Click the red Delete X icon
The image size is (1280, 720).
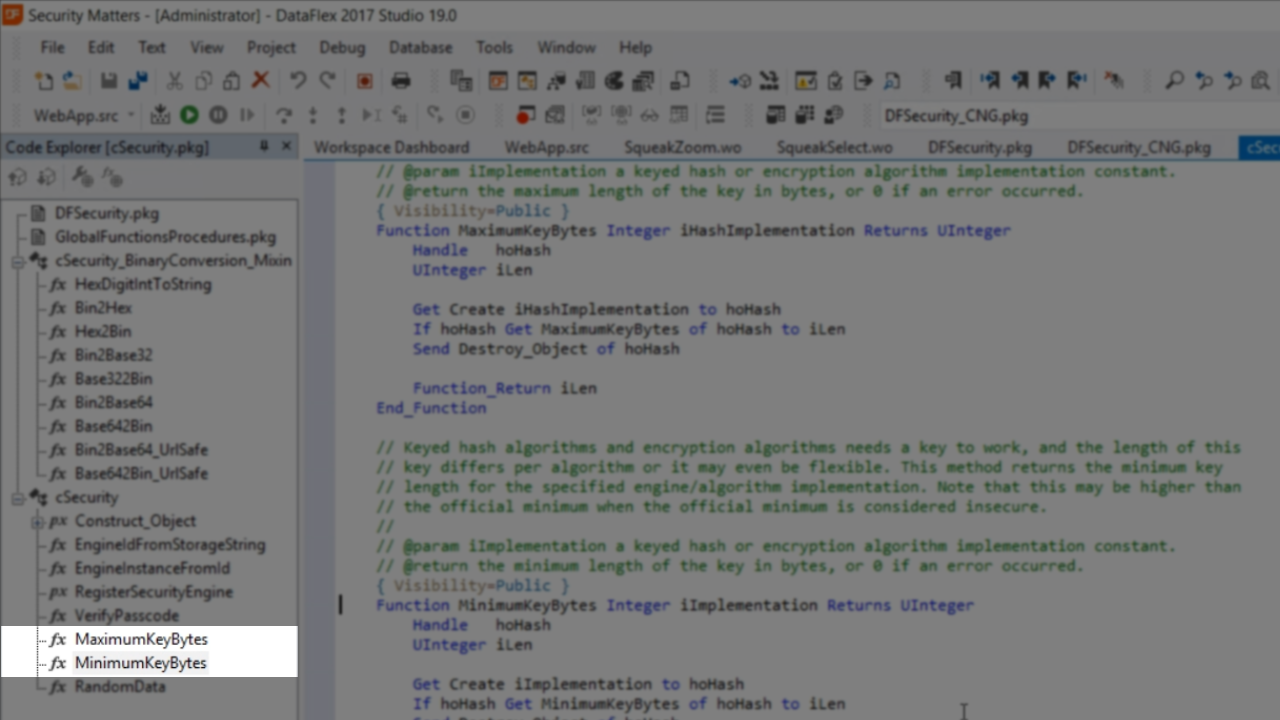(x=261, y=81)
